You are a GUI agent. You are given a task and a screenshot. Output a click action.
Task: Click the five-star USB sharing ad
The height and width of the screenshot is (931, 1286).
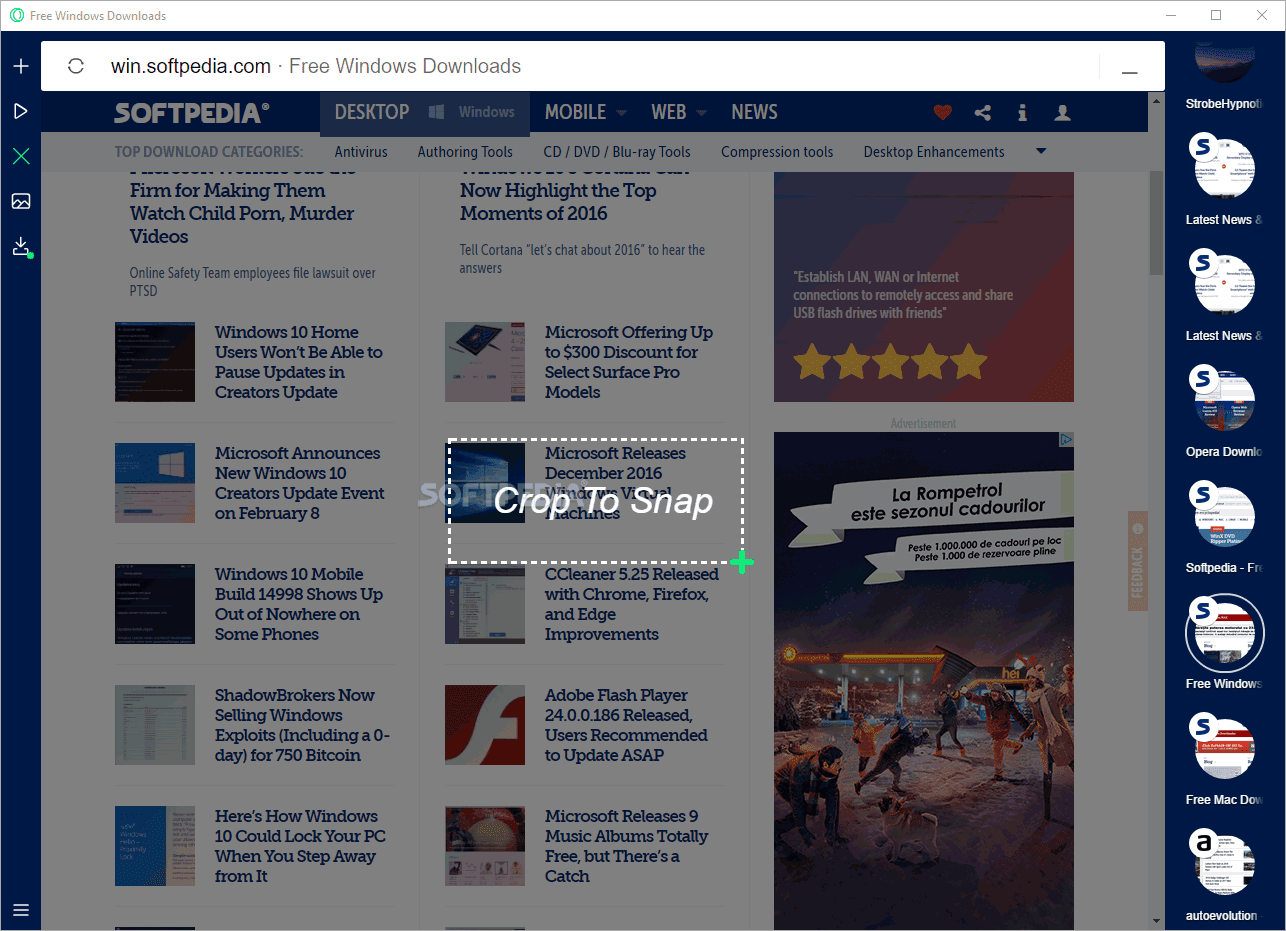click(x=924, y=287)
